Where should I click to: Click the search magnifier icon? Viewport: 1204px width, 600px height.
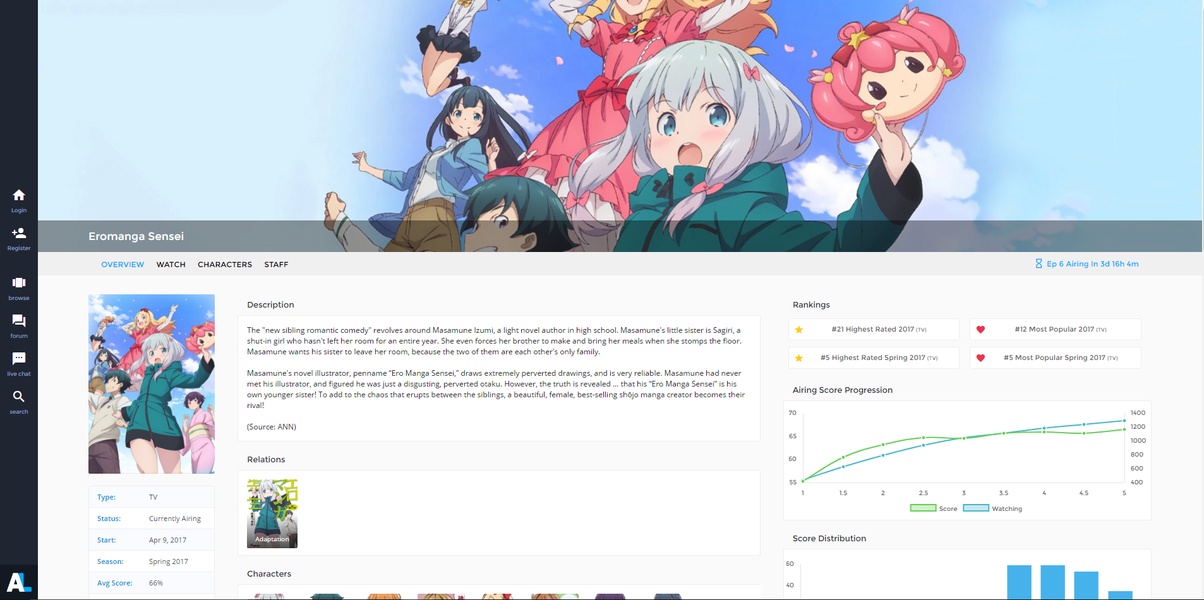point(19,397)
